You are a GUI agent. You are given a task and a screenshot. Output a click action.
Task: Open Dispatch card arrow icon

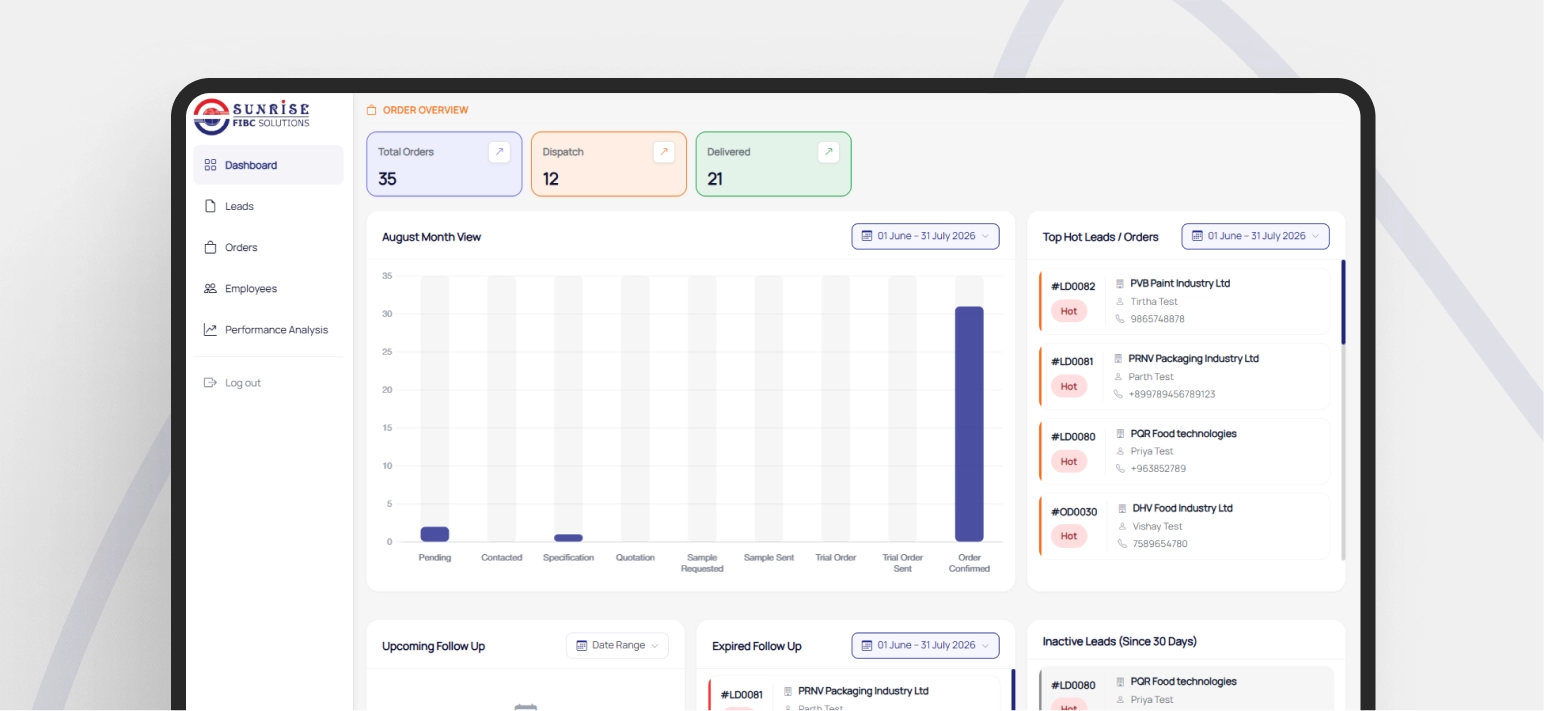click(663, 152)
